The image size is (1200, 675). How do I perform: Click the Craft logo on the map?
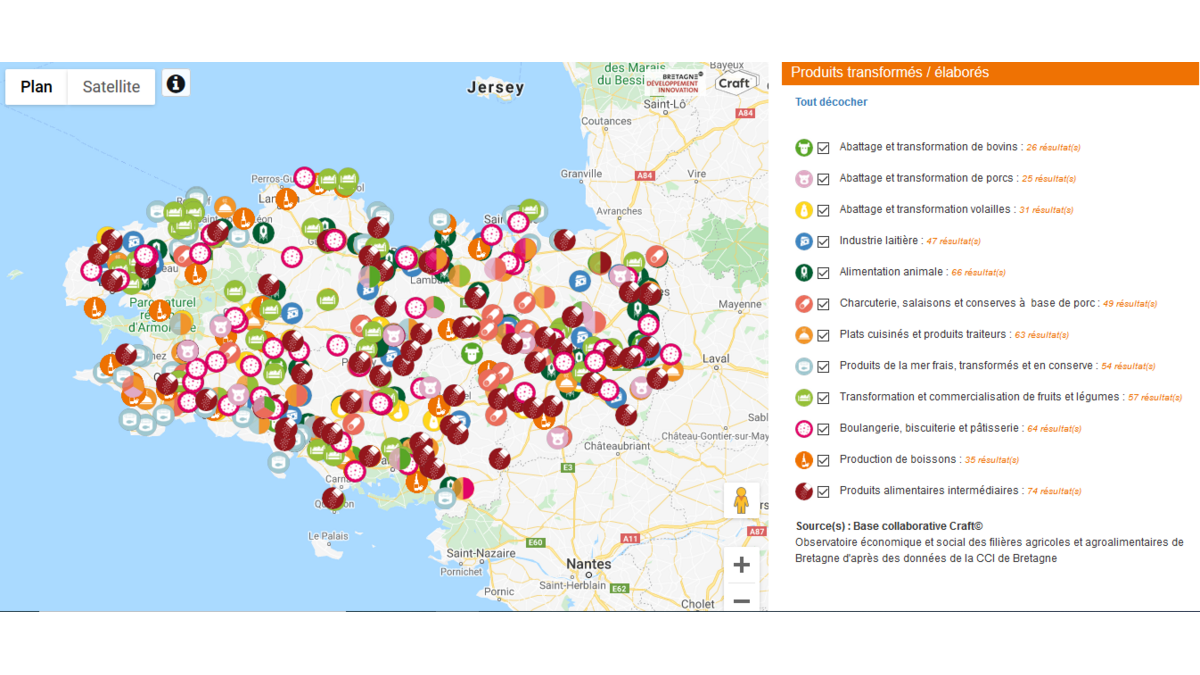[735, 83]
